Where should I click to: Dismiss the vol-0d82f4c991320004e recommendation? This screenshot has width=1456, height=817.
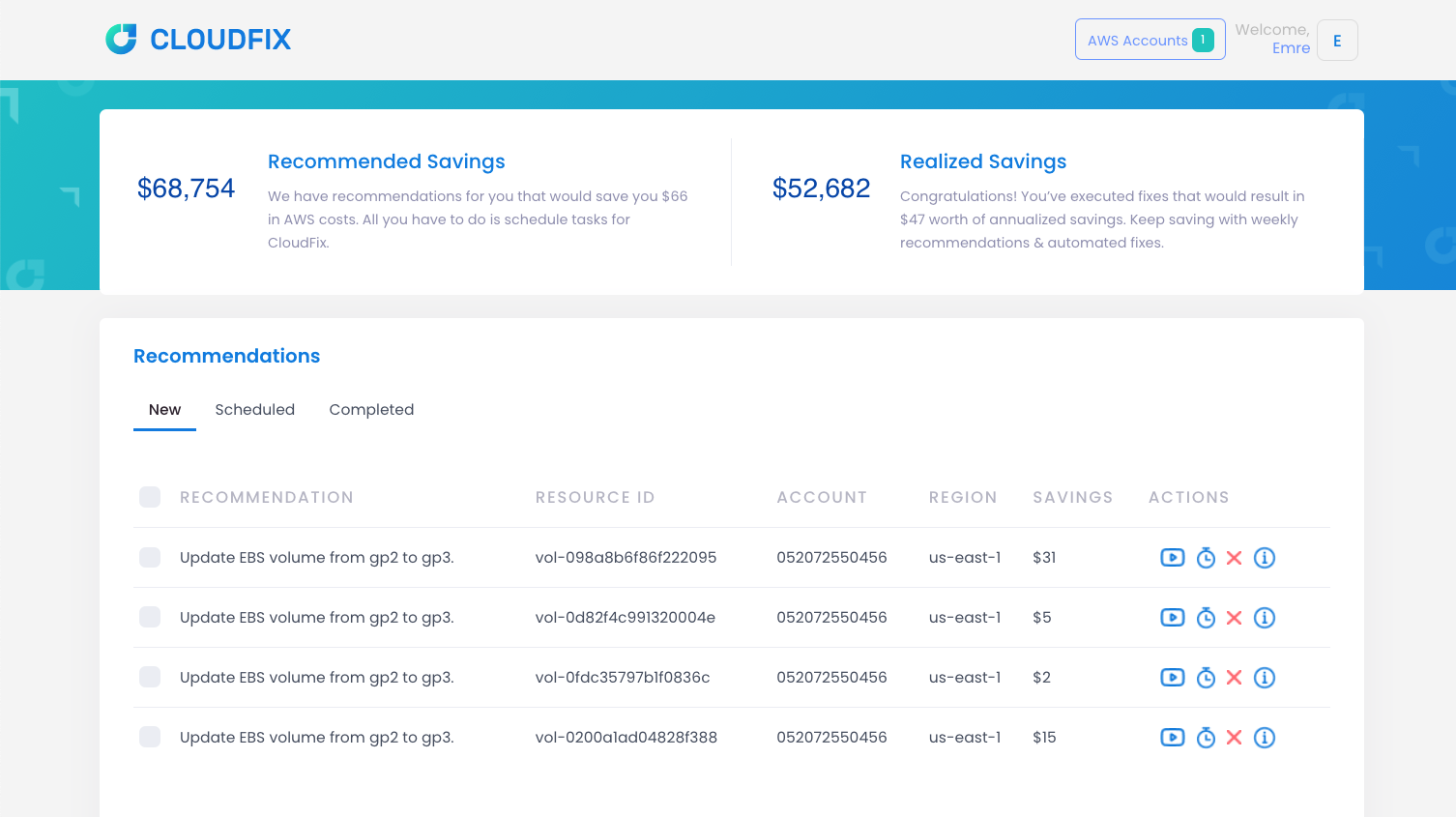tap(1234, 618)
